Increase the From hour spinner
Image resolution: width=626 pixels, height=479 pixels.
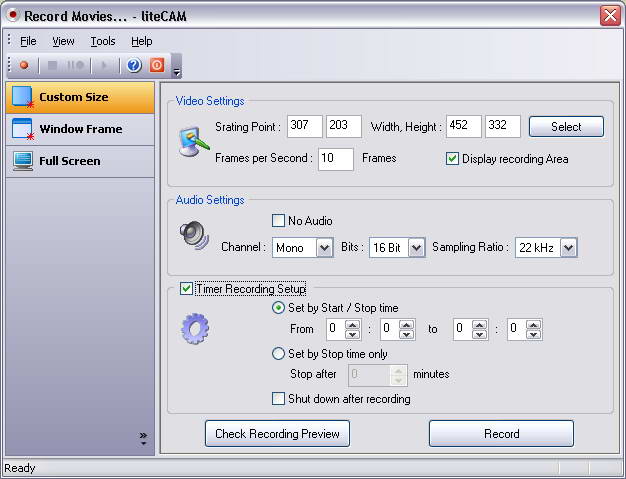[x=353, y=325]
